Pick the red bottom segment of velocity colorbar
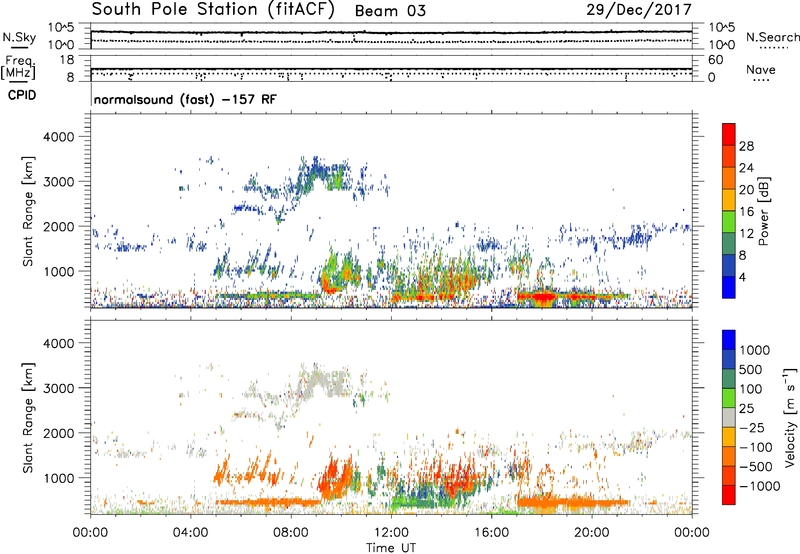Screen dimensions: 800x554 (x=729, y=495)
